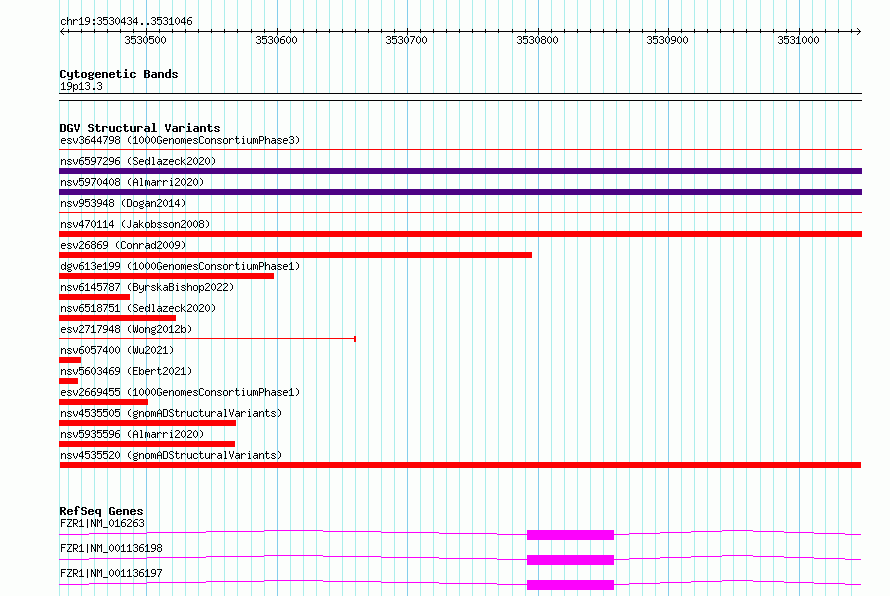Select the short nsv6057400 red bar
Viewport: 890px width, 596px height.
70,360
